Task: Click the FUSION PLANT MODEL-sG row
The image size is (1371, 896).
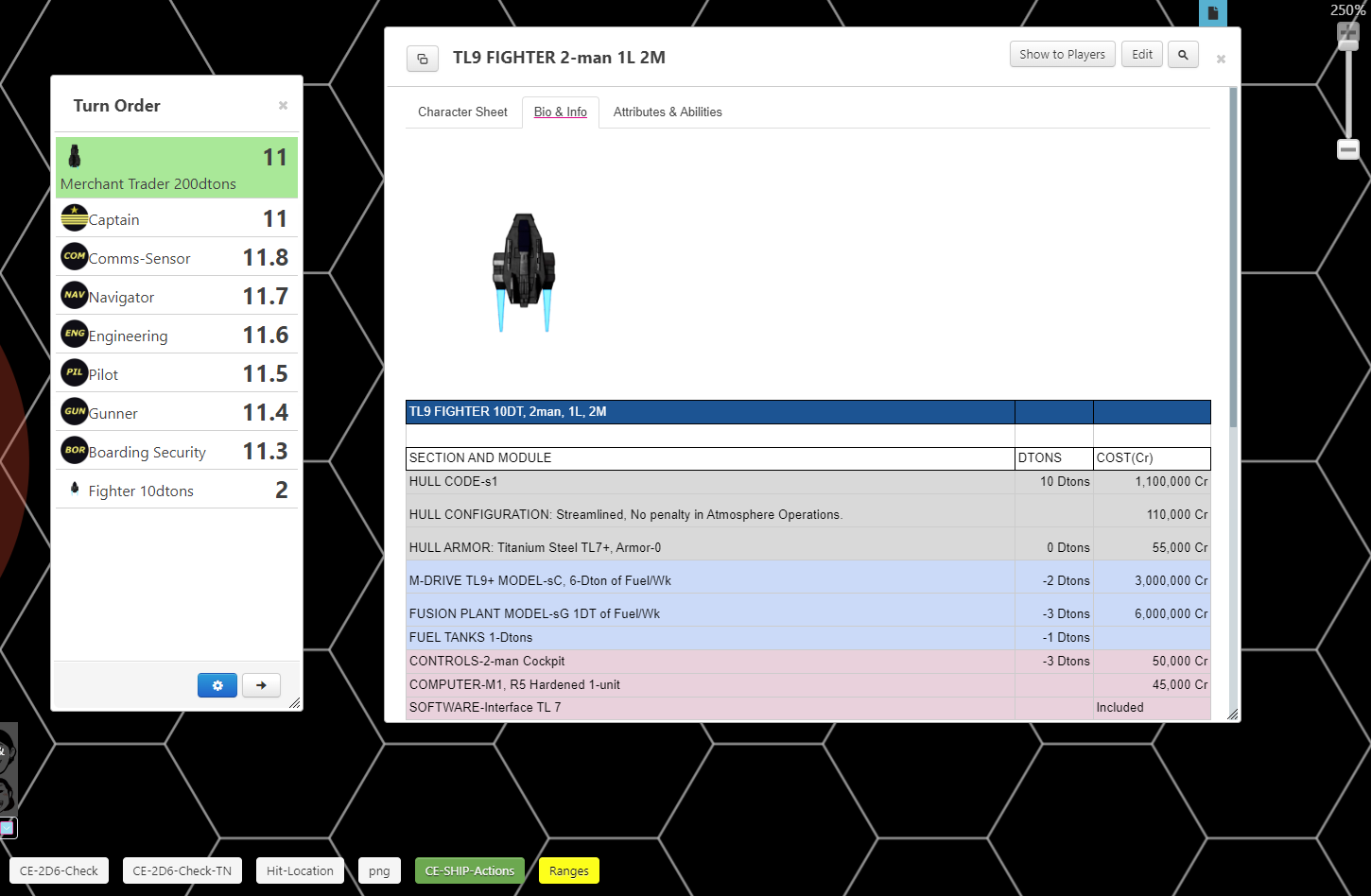Action: pyautogui.click(x=808, y=610)
